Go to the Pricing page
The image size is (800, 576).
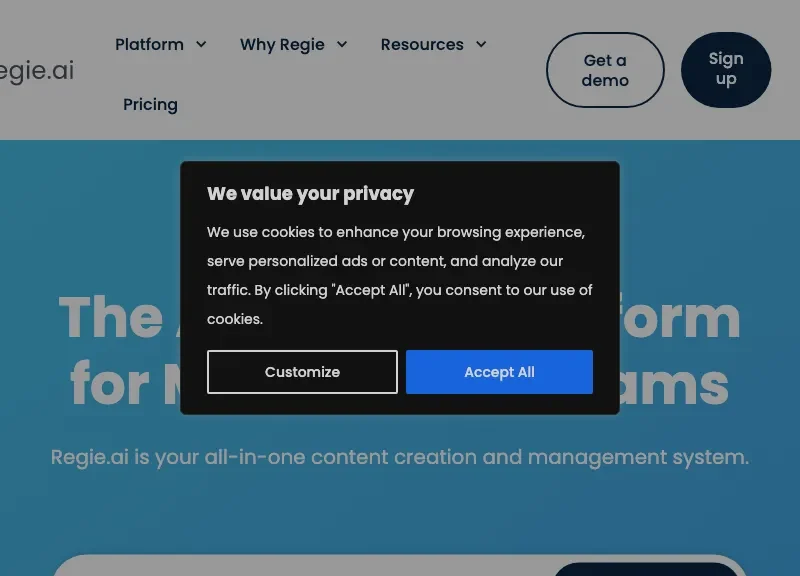(151, 105)
